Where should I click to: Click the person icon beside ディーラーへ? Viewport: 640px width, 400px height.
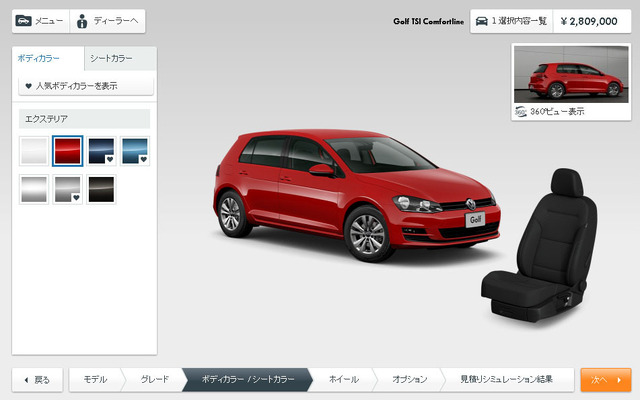[x=82, y=21]
